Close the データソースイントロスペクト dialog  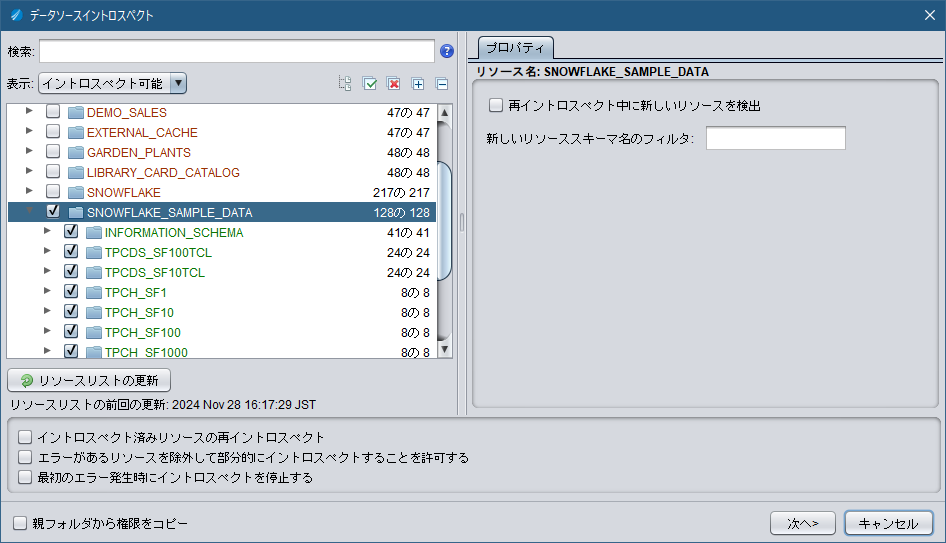(x=930, y=15)
